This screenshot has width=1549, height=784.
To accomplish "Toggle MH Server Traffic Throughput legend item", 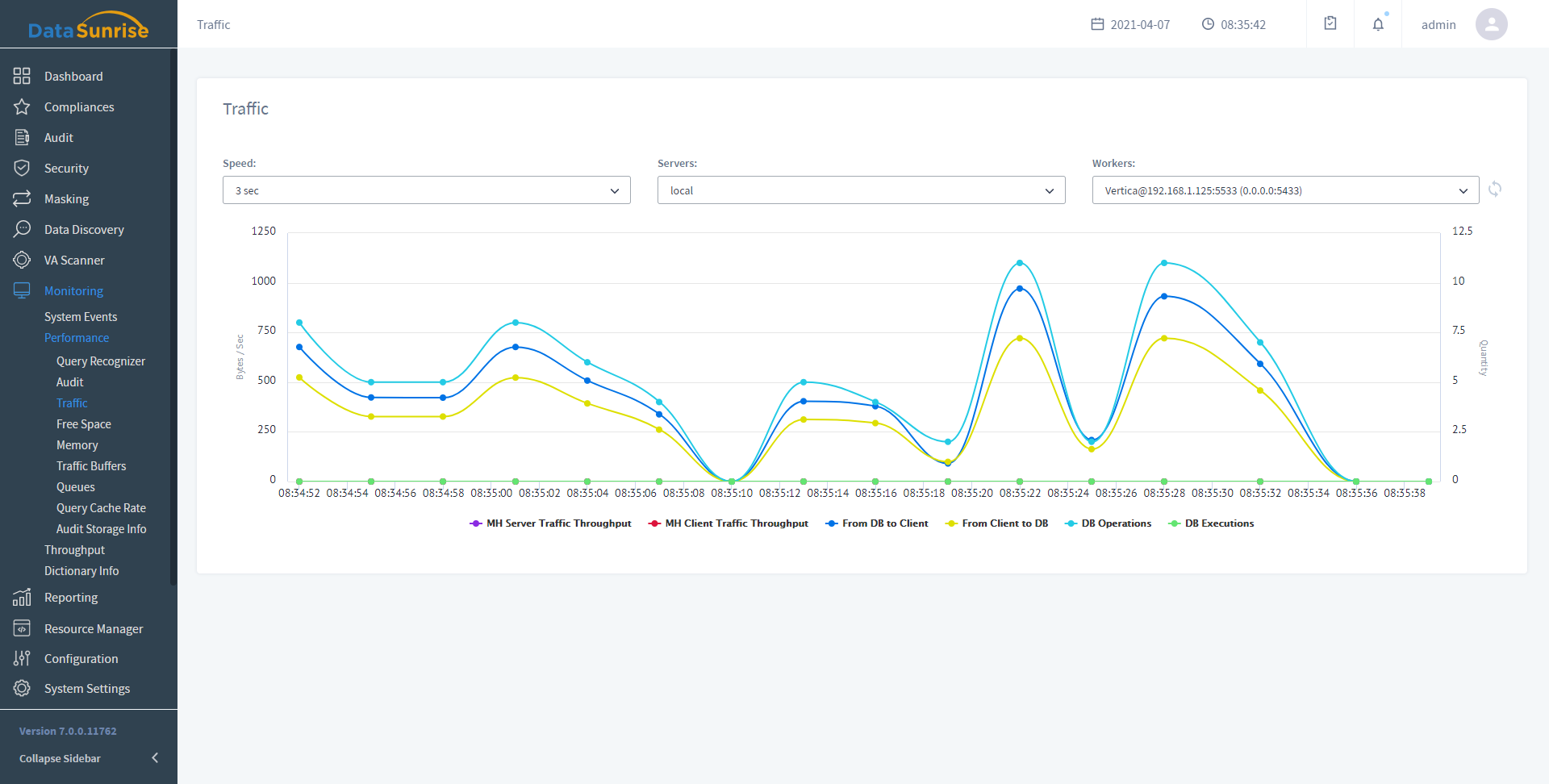I will [550, 523].
